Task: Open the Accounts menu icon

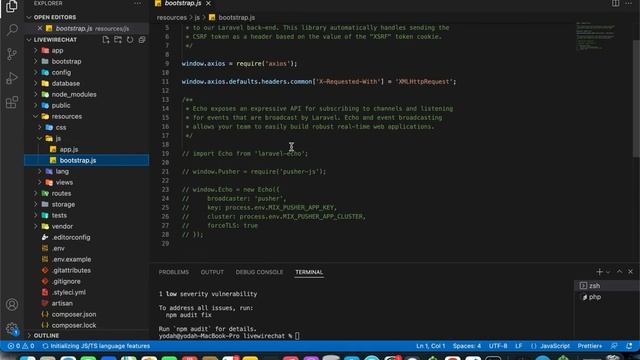Action: [x=12, y=304]
